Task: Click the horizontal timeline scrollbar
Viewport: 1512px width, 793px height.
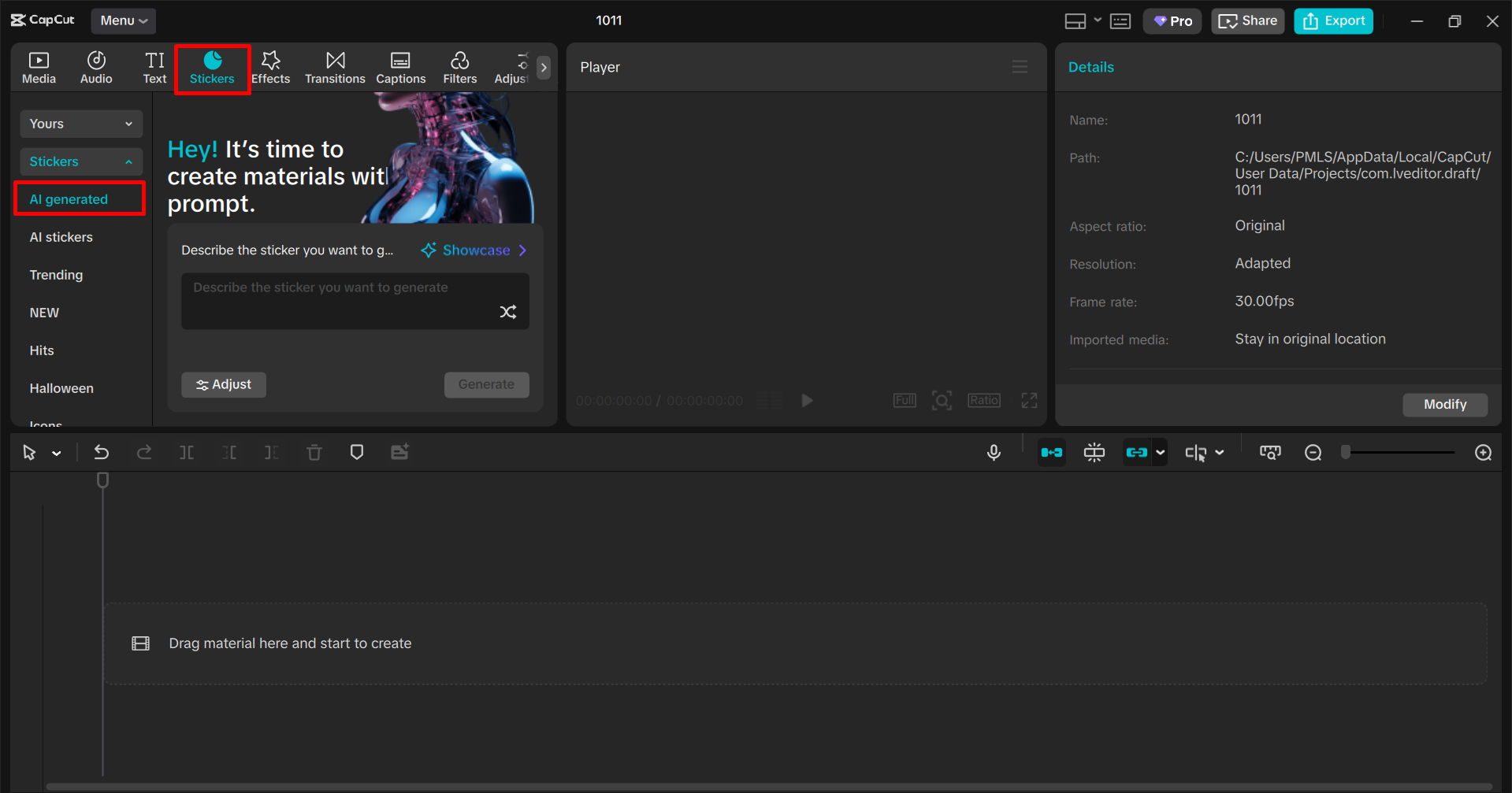Action: pyautogui.click(x=768, y=787)
